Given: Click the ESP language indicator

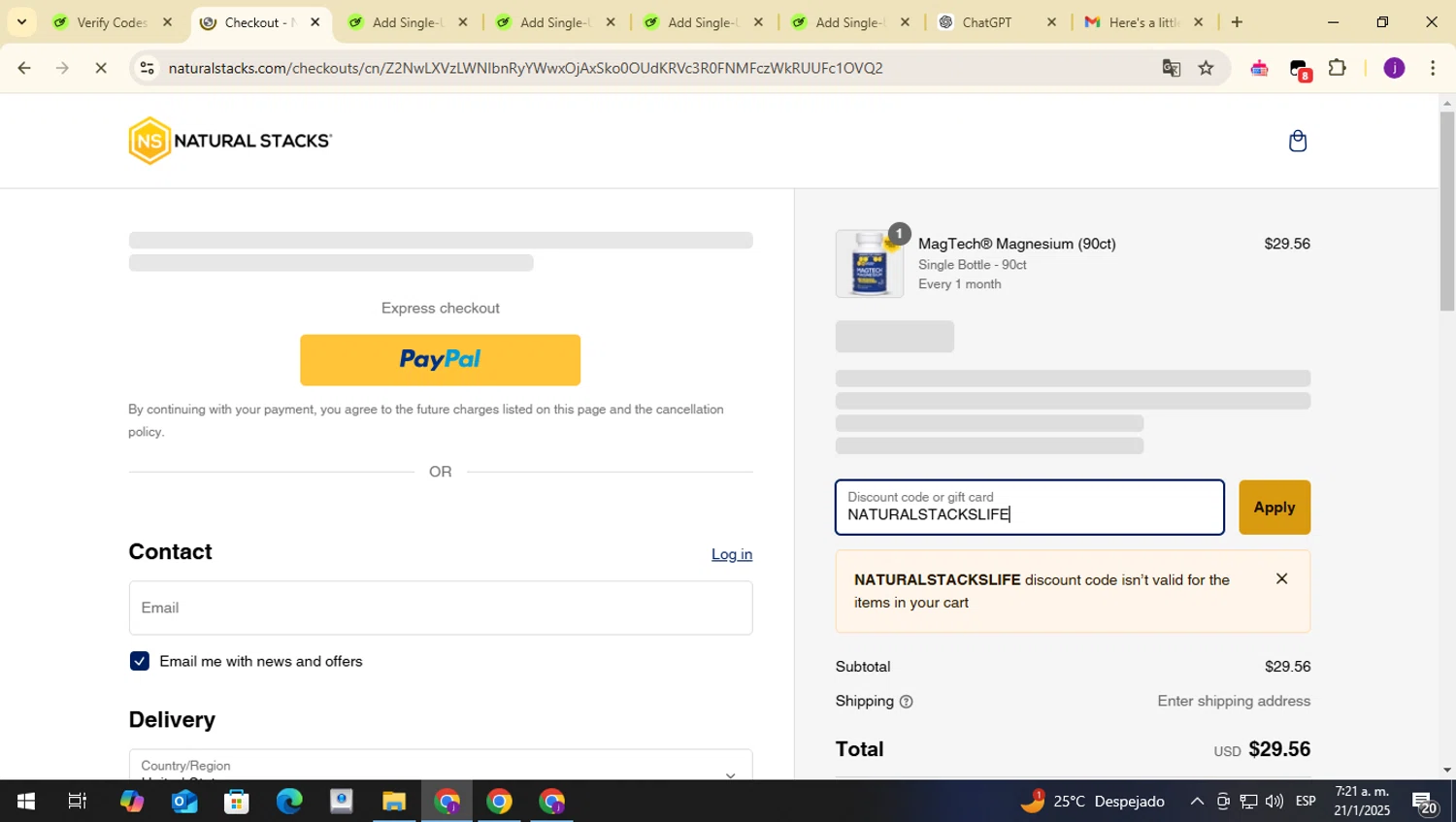Looking at the screenshot, I should point(1306,802).
